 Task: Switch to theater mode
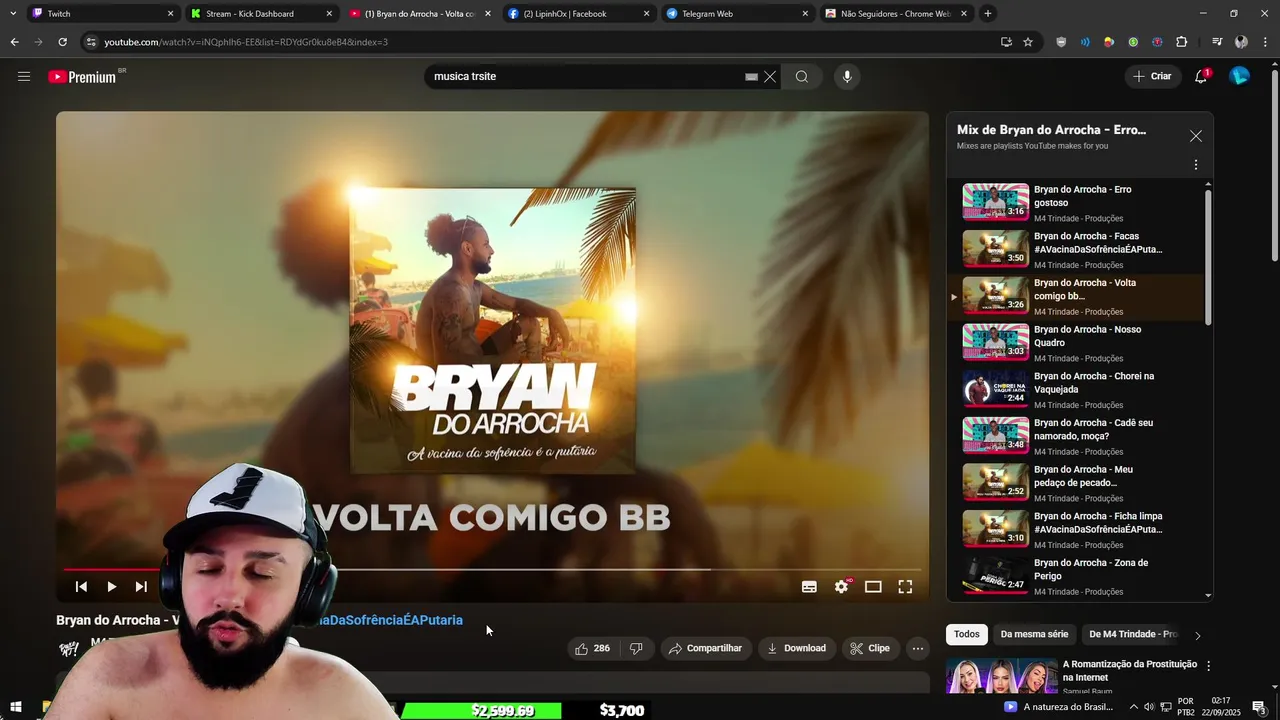tap(873, 587)
